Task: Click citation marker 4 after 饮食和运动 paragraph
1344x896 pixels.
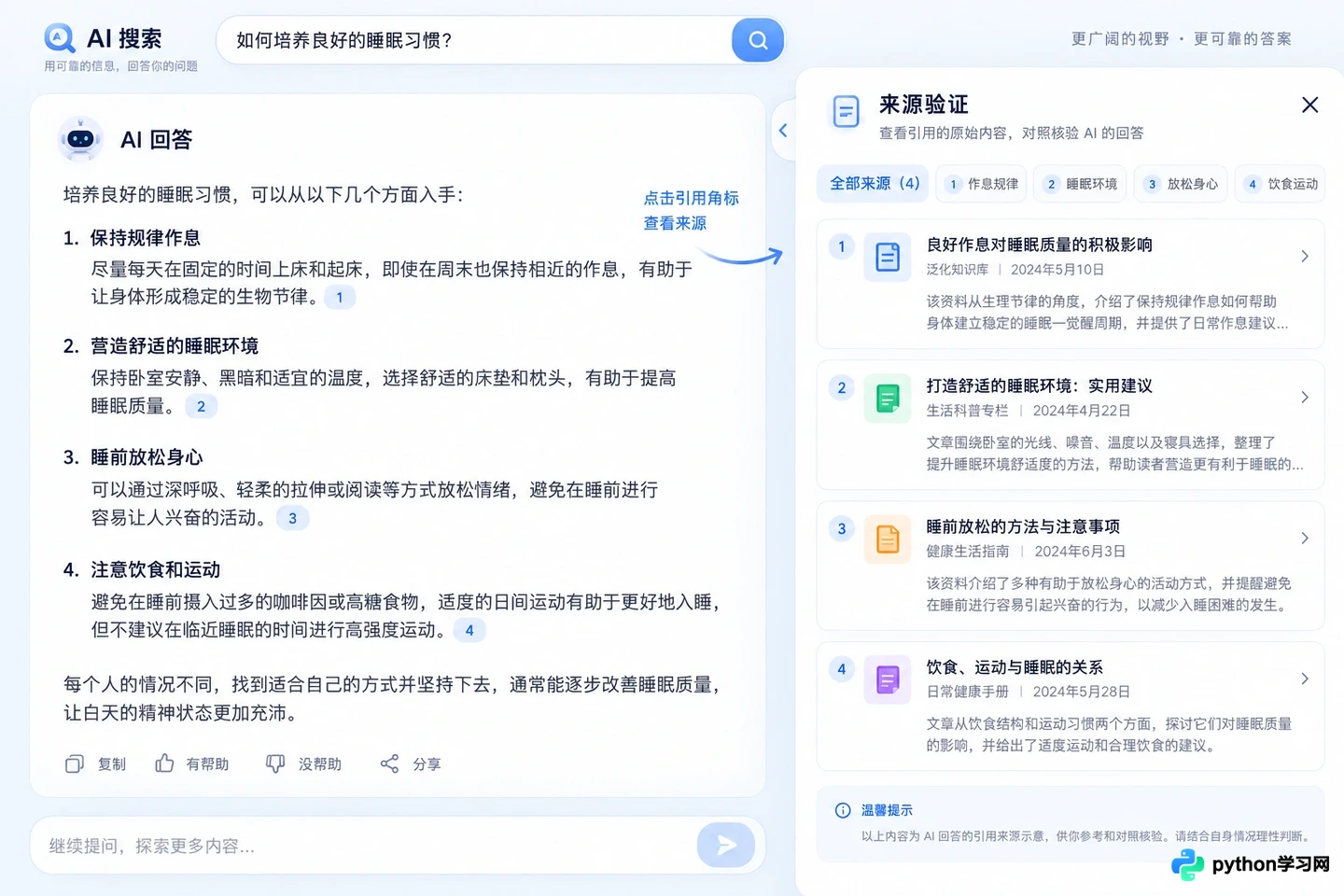Action: pyautogui.click(x=469, y=630)
